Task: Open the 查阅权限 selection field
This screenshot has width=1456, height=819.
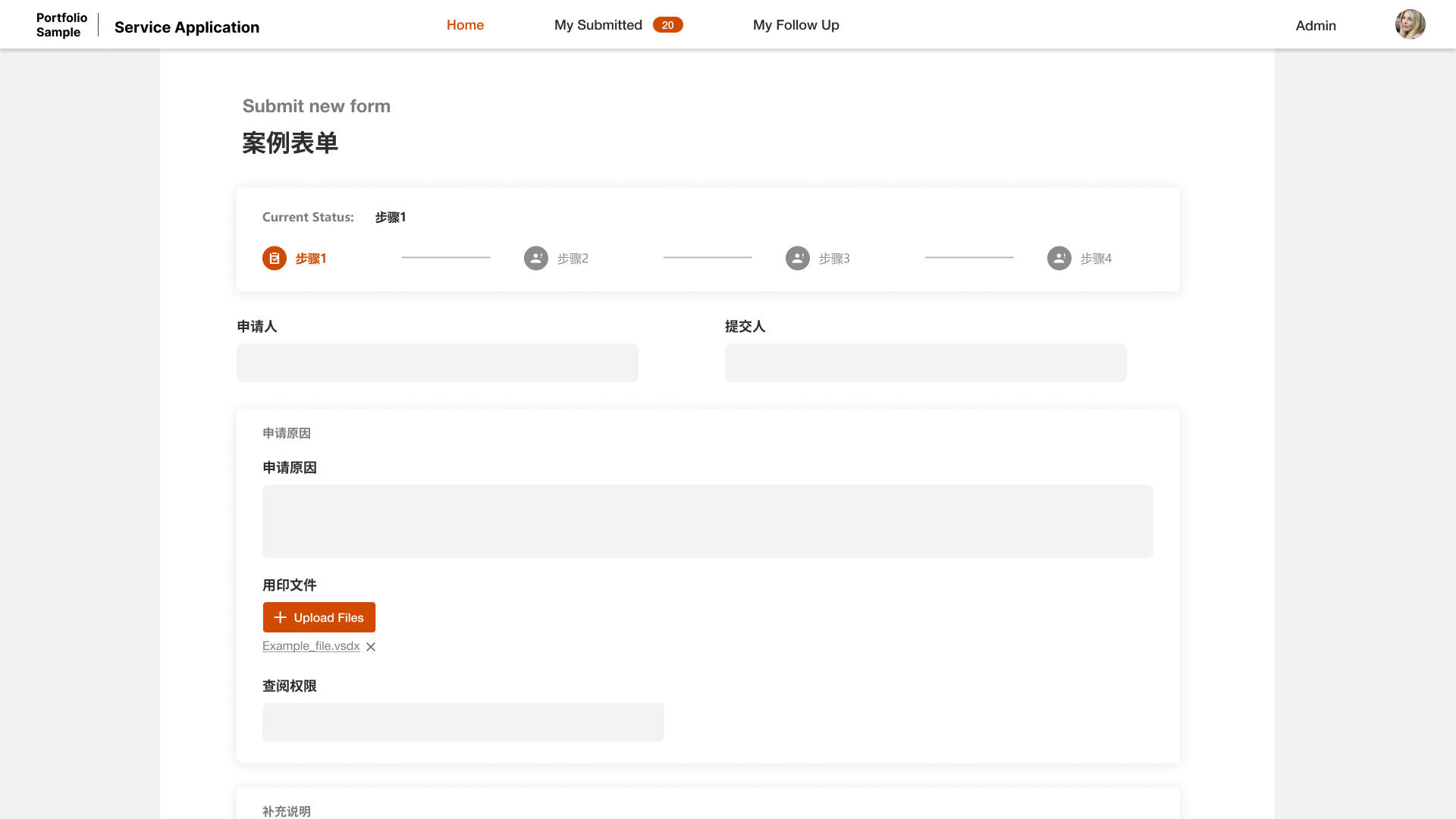Action: (x=463, y=722)
